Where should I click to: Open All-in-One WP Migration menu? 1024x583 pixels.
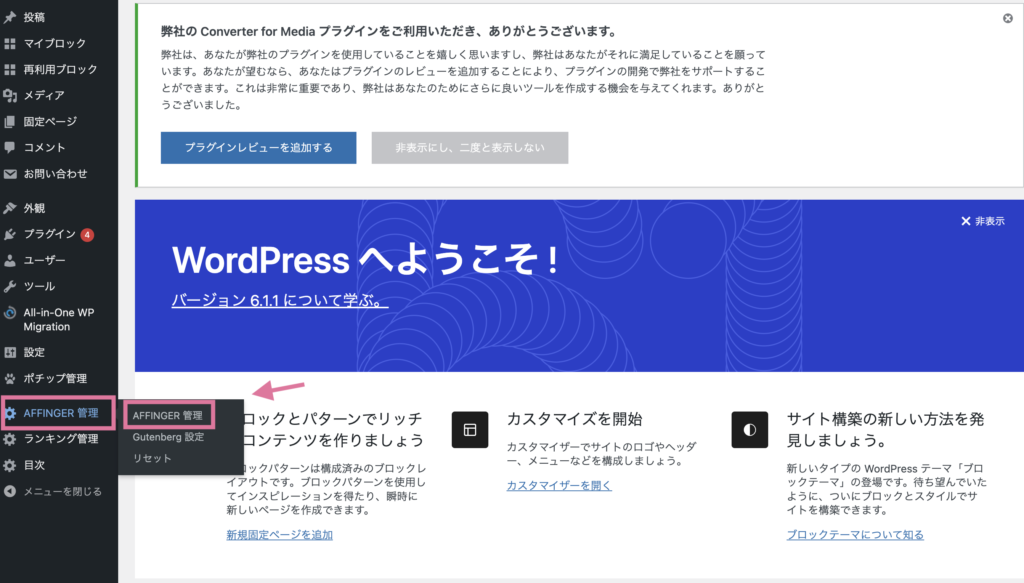pos(59,319)
